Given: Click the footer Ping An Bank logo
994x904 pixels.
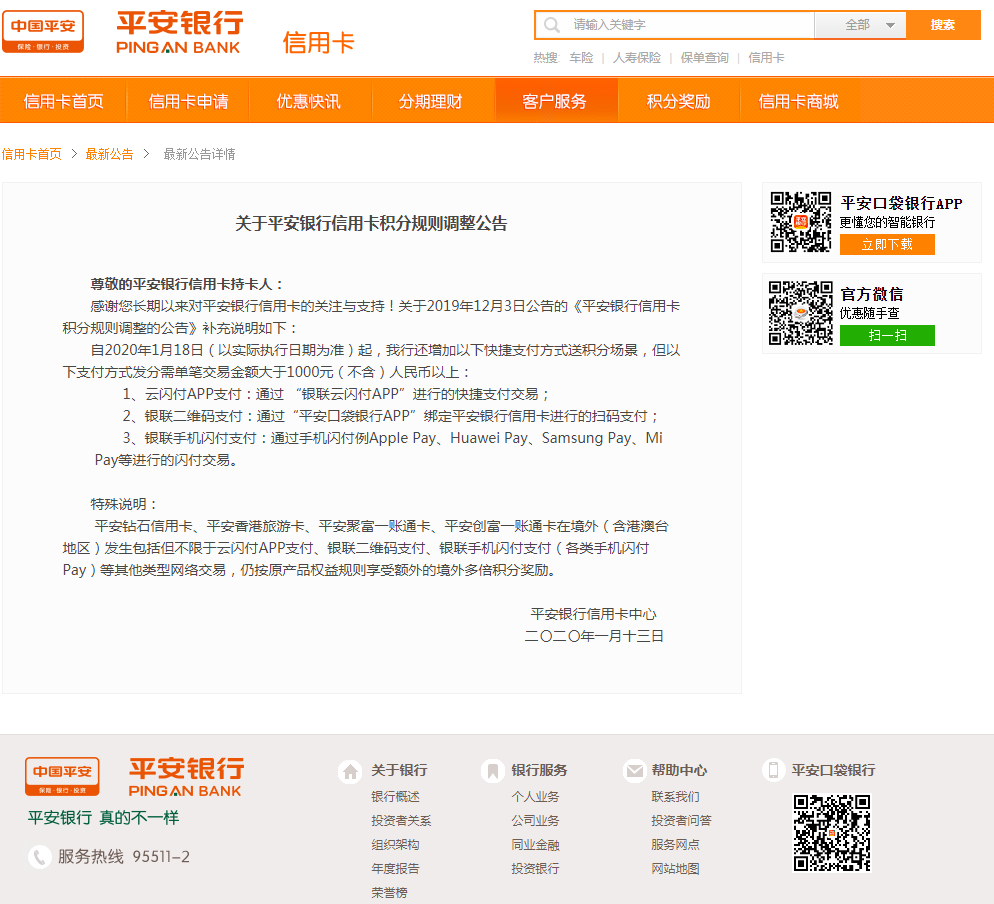Looking at the screenshot, I should point(186,777).
